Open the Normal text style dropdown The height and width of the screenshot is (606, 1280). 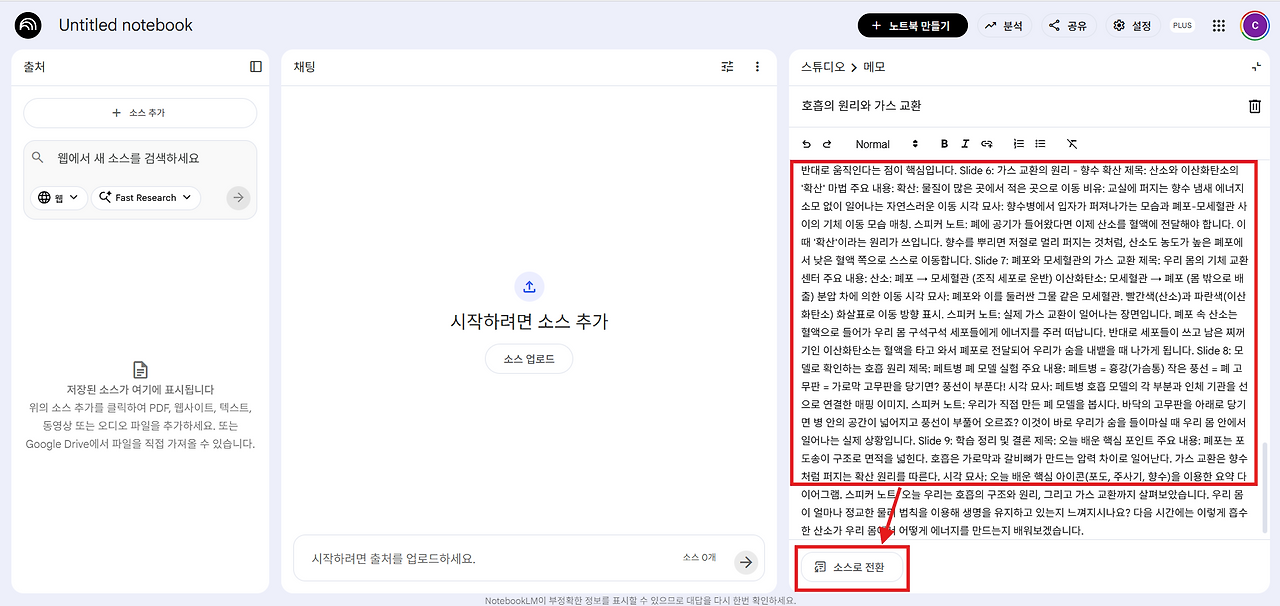click(886, 144)
